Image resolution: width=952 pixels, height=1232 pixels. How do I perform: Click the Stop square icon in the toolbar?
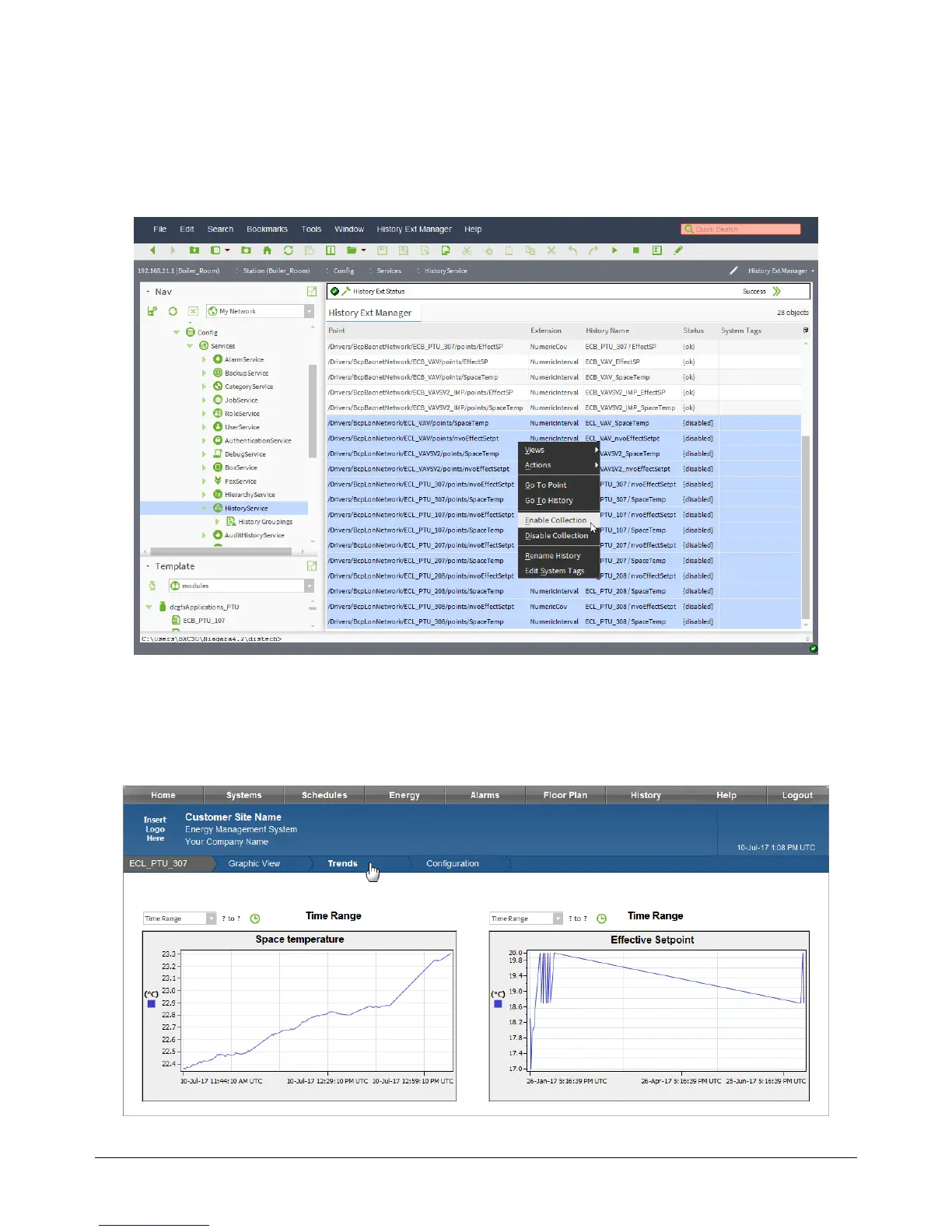point(635,250)
